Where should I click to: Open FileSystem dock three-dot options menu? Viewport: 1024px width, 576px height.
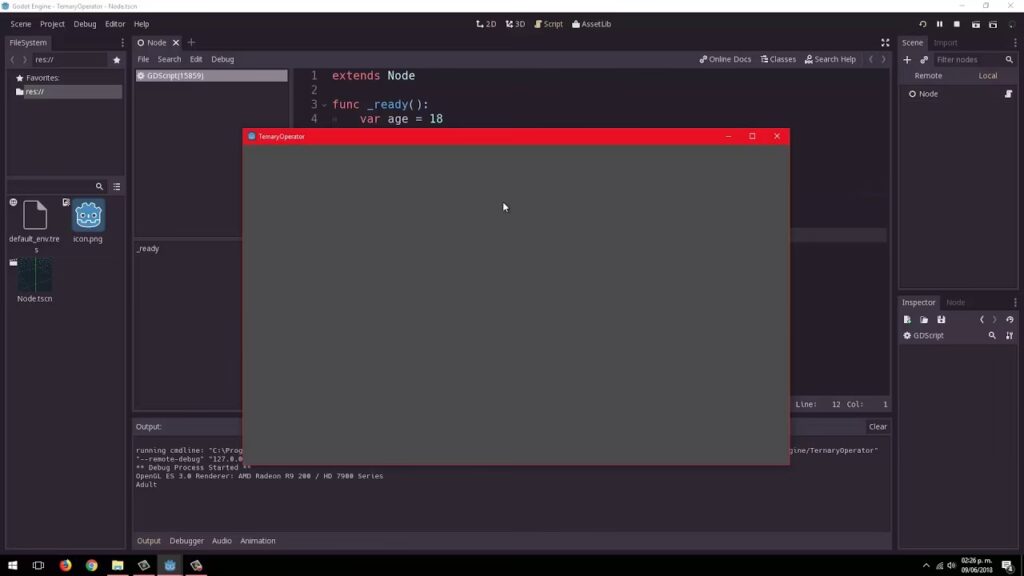tap(123, 43)
